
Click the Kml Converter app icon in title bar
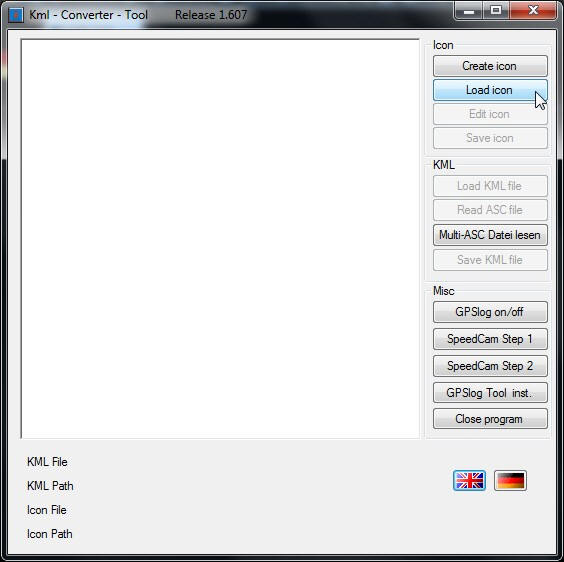[16, 15]
